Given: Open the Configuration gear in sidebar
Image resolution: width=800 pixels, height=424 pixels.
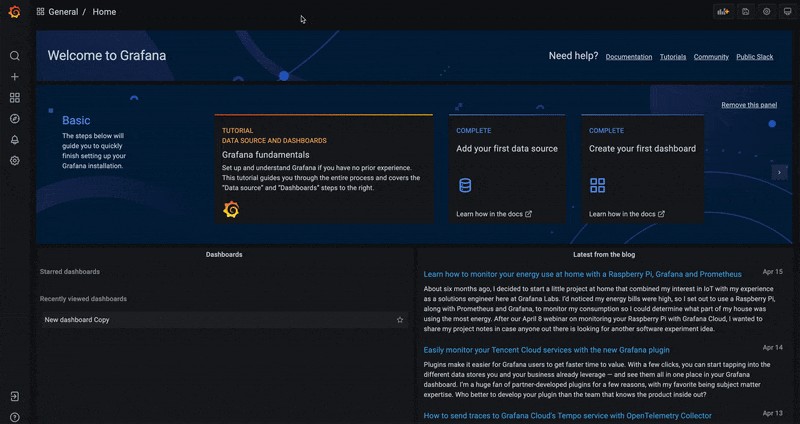Looking at the screenshot, I should 14,161.
